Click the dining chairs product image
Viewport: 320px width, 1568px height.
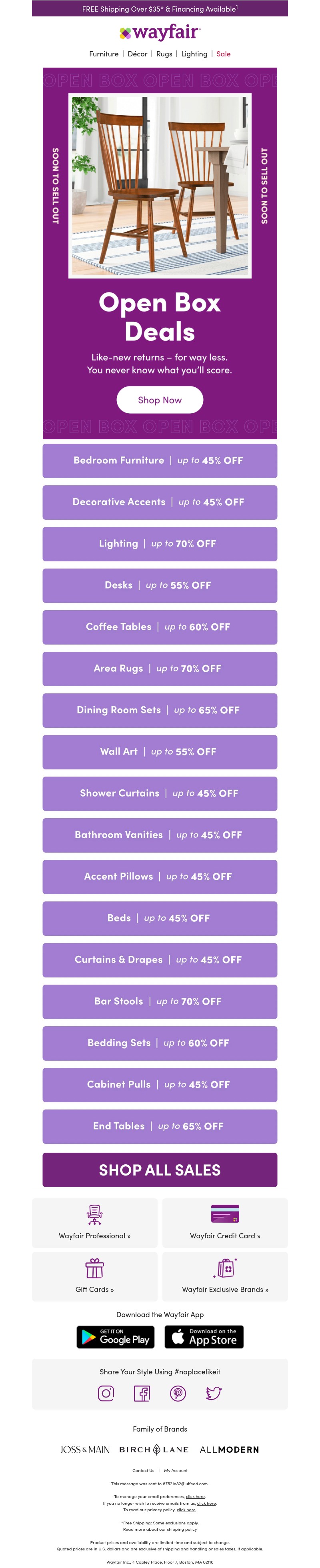click(159, 186)
